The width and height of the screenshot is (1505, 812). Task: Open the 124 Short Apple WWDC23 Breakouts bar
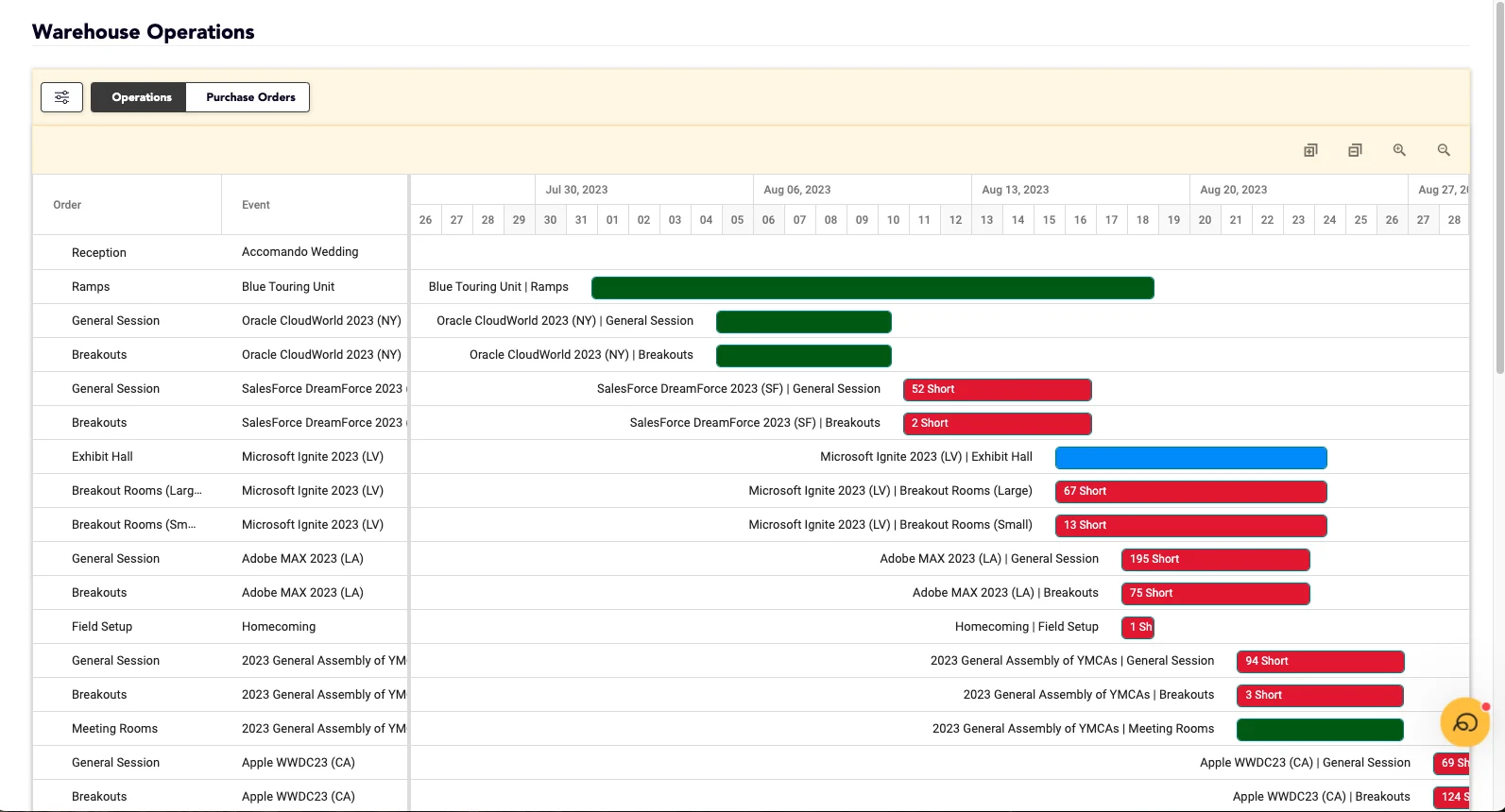coord(1451,797)
